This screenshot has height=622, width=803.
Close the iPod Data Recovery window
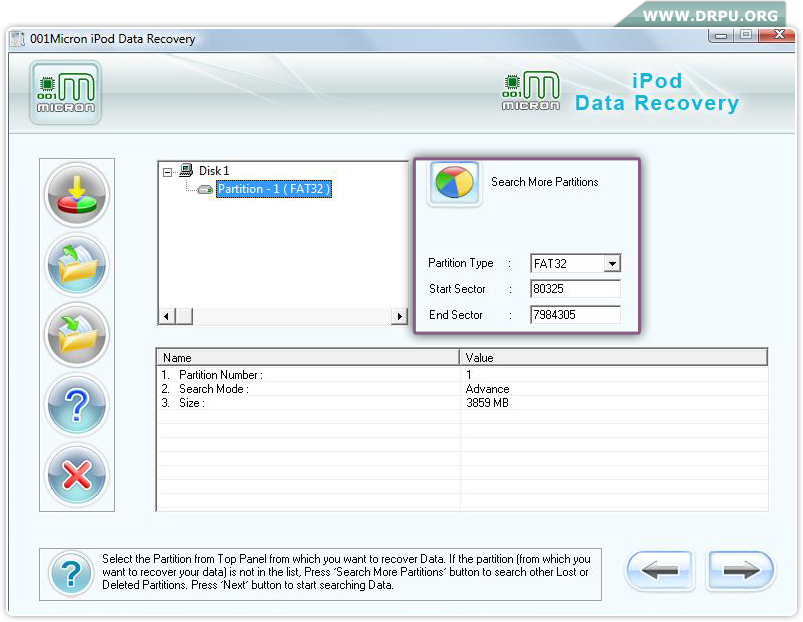tap(778, 34)
